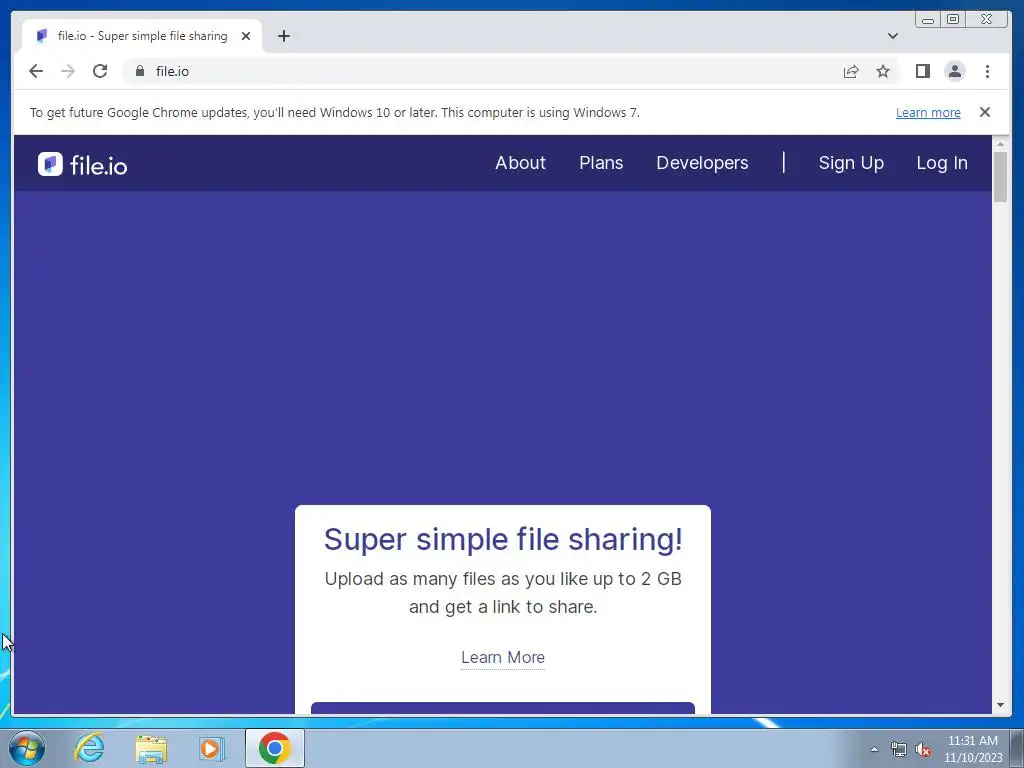Image resolution: width=1024 pixels, height=768 pixels.
Task: Click the page scrollbar thumb
Action: click(x=1000, y=176)
